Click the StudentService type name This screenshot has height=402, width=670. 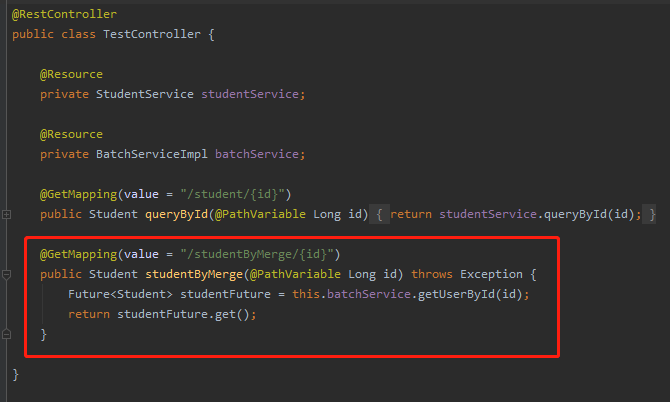tap(144, 94)
